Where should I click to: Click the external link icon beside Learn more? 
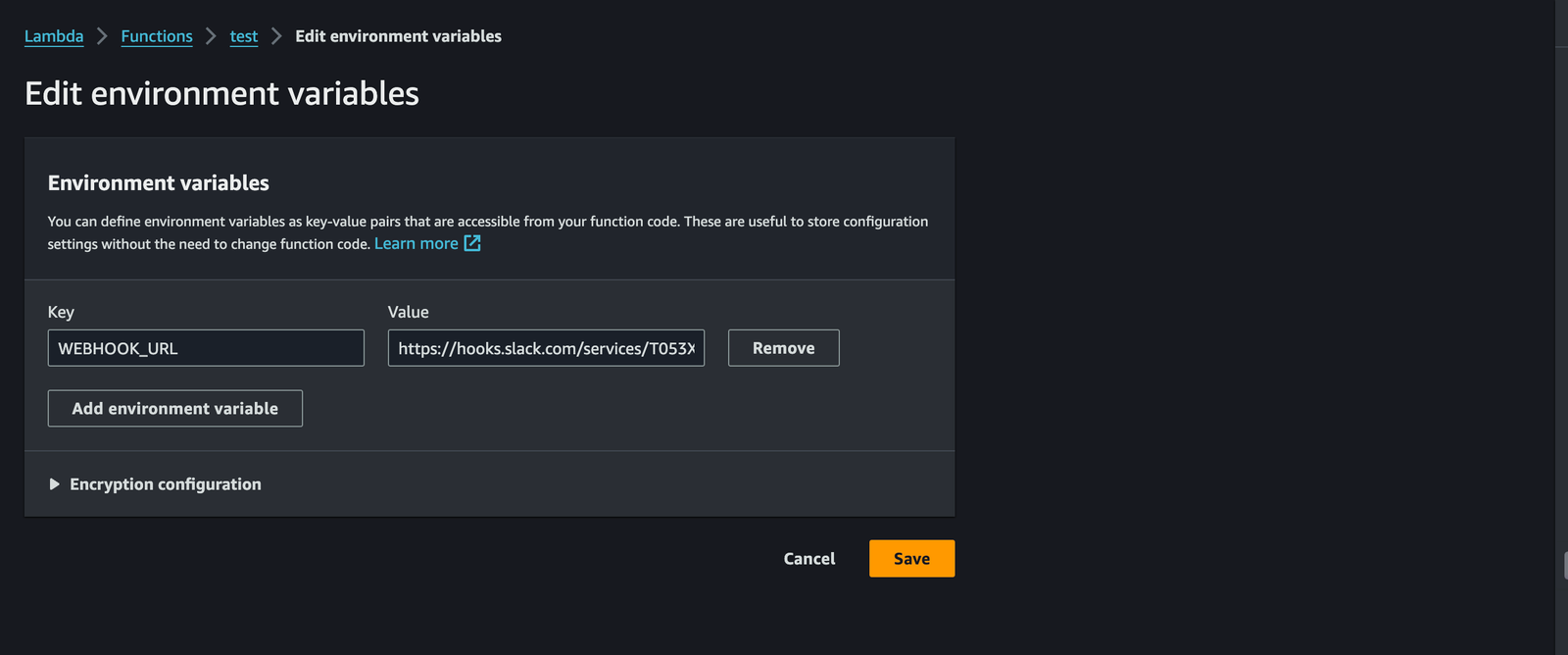click(472, 243)
